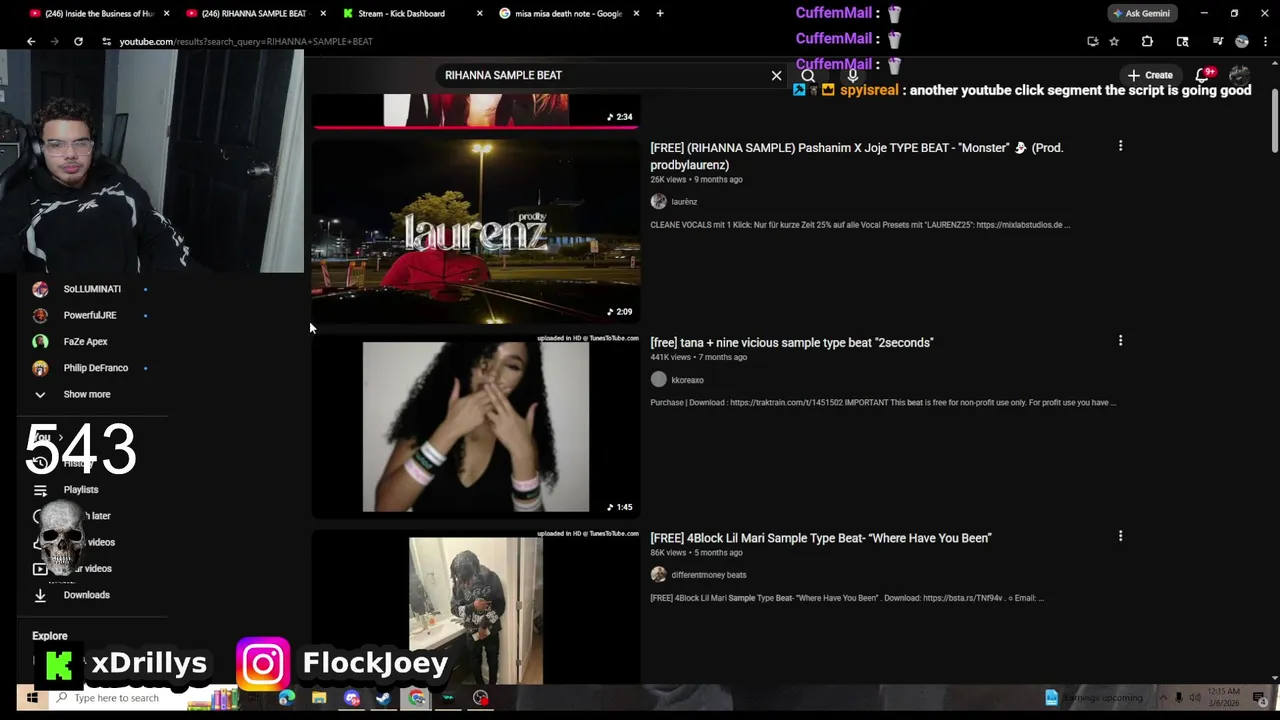Open differentmoney beats channel avatar
Image resolution: width=1280 pixels, height=720 pixels.
pos(658,574)
